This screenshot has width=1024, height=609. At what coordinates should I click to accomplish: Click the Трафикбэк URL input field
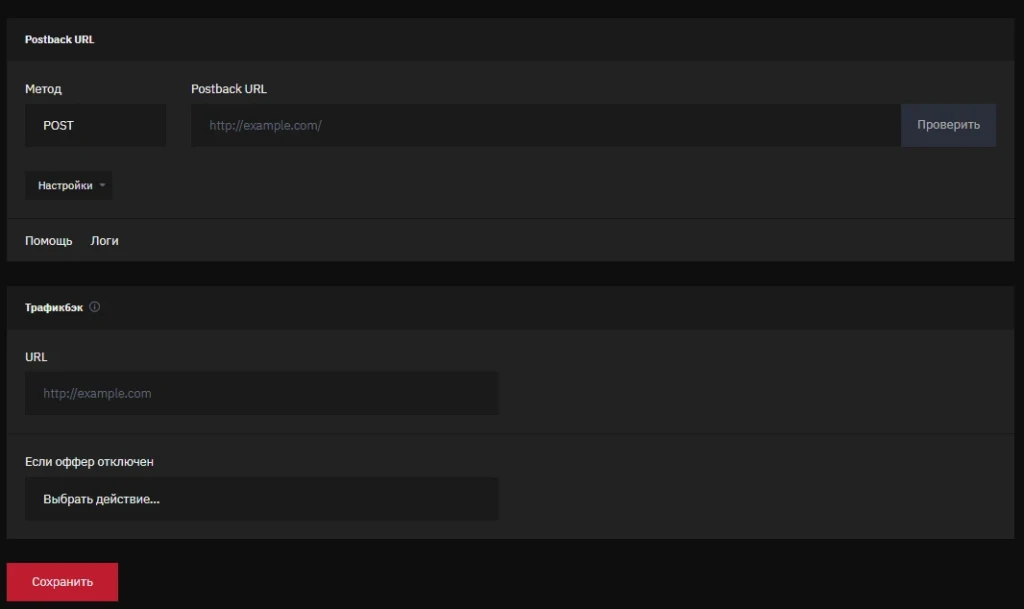(x=262, y=394)
